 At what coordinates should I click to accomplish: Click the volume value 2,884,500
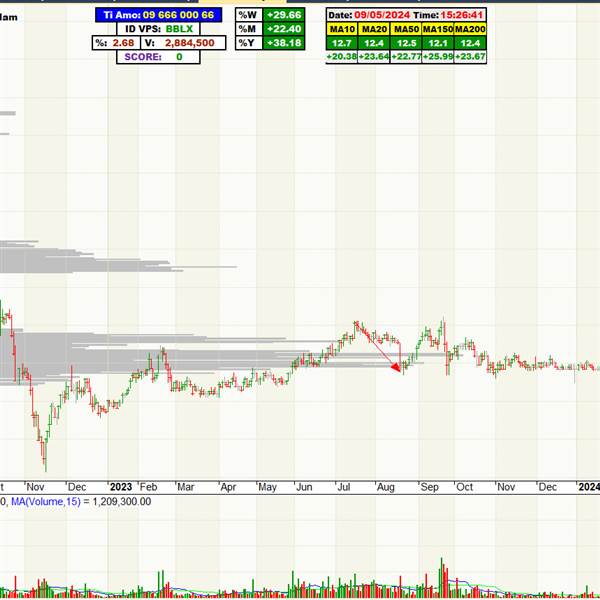[x=189, y=43]
